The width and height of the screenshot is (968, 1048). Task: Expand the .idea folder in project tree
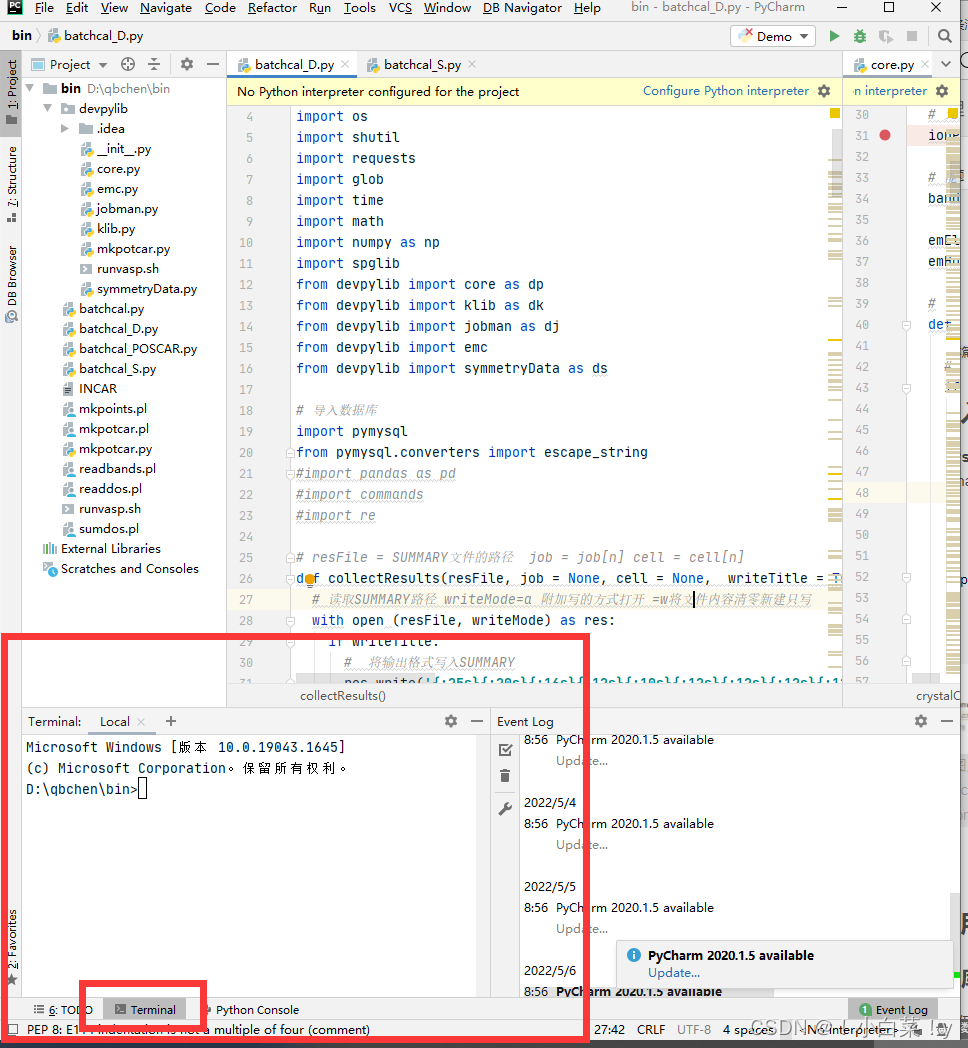[65, 128]
